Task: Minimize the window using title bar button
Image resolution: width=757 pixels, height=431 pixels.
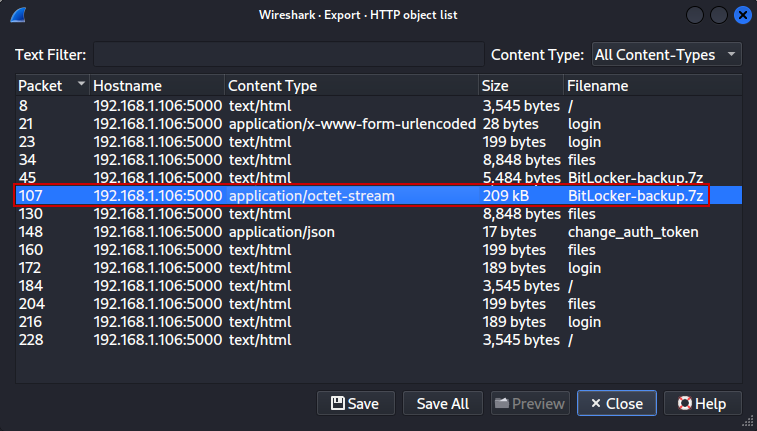Action: click(x=694, y=15)
